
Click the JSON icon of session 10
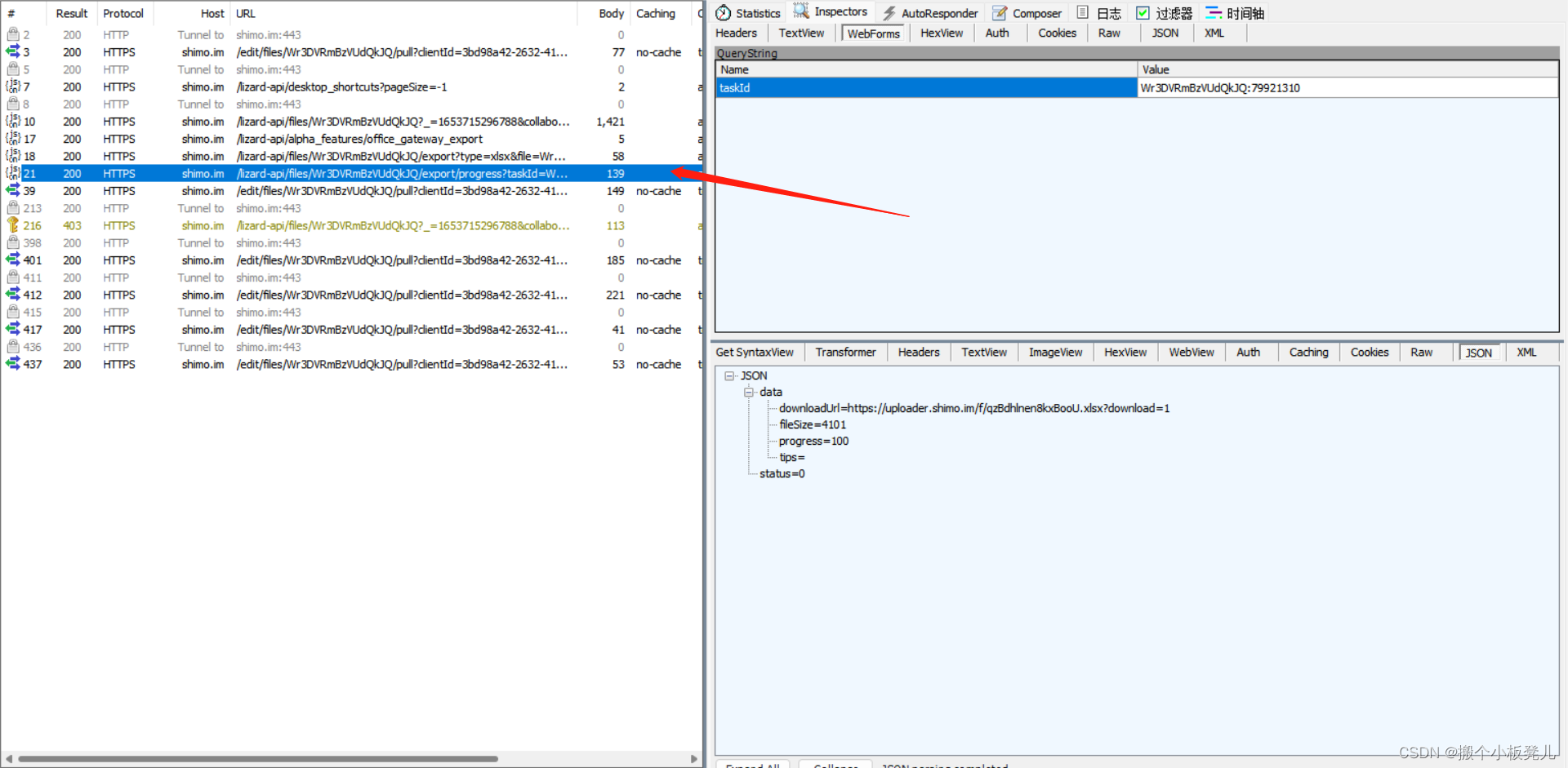pos(13,121)
